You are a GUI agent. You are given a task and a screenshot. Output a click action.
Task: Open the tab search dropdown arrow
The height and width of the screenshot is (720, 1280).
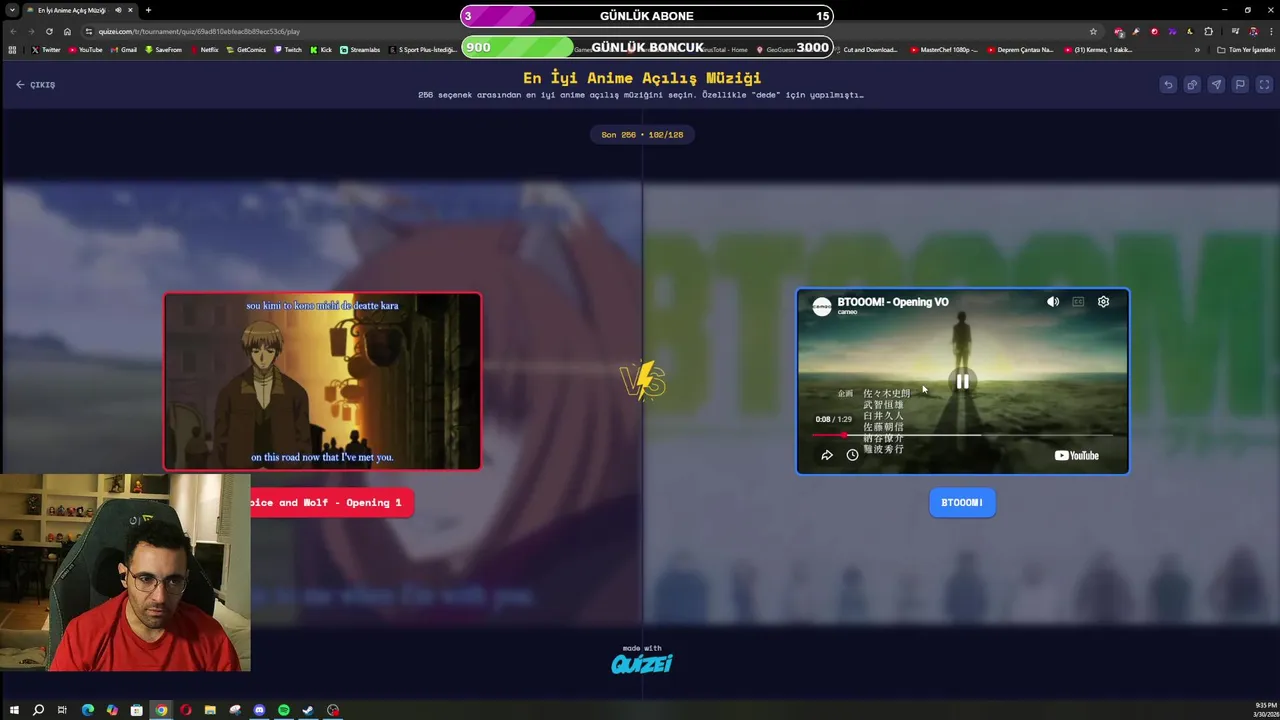point(11,10)
